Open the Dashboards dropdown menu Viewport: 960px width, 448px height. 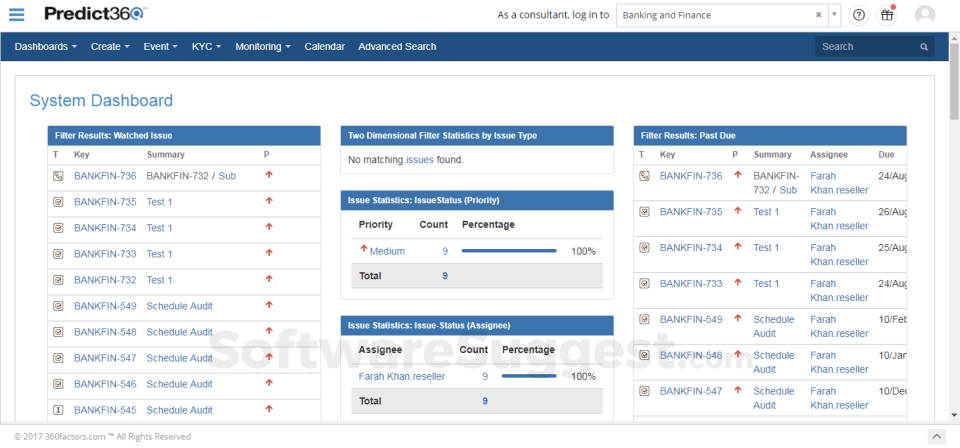(46, 47)
